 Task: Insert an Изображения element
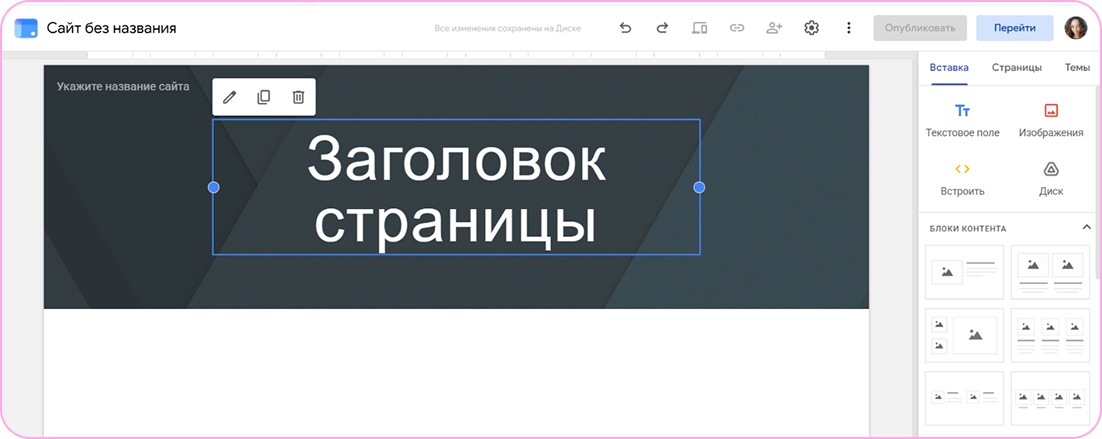pyautogui.click(x=1051, y=120)
